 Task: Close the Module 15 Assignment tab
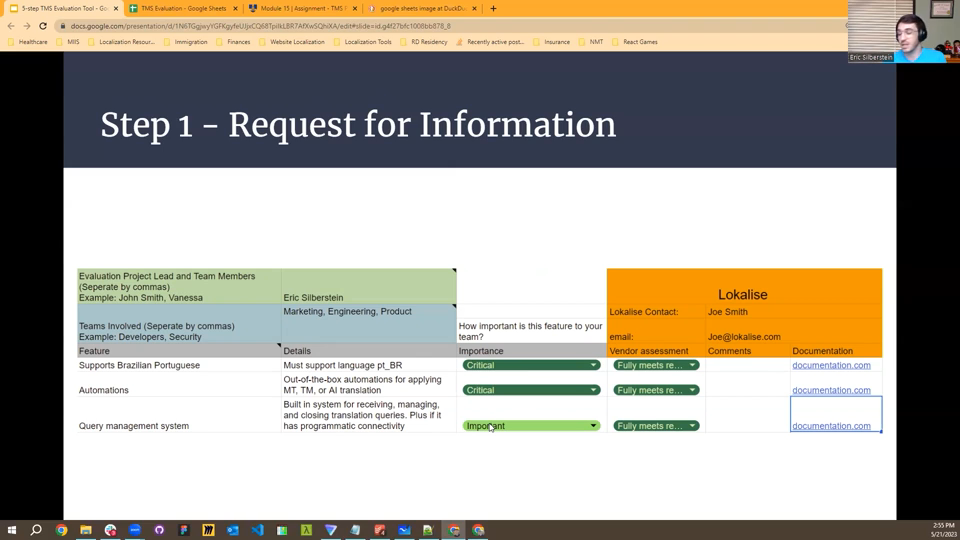[354, 9]
